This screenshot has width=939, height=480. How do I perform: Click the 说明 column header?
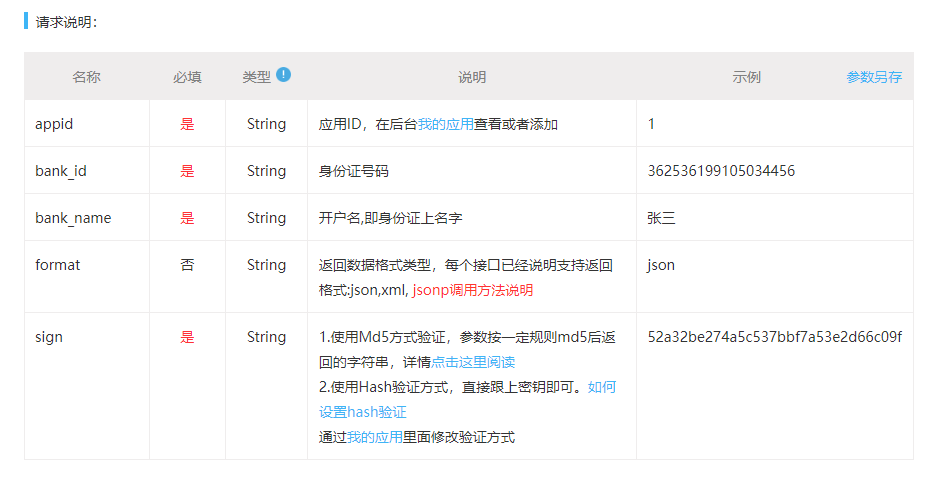click(472, 77)
